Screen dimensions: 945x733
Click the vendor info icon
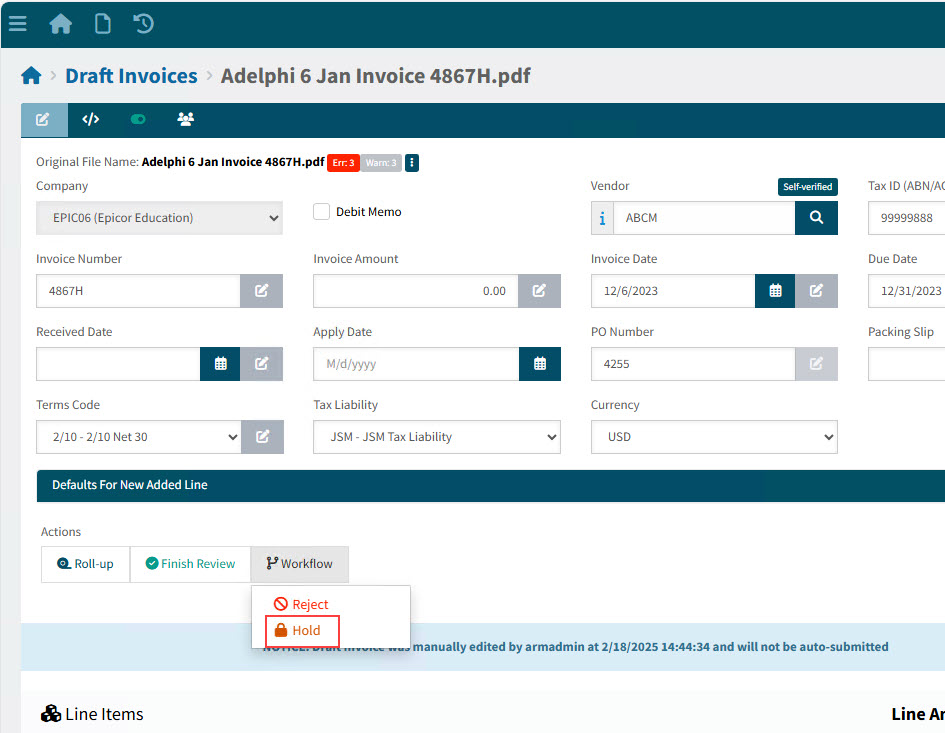602,217
